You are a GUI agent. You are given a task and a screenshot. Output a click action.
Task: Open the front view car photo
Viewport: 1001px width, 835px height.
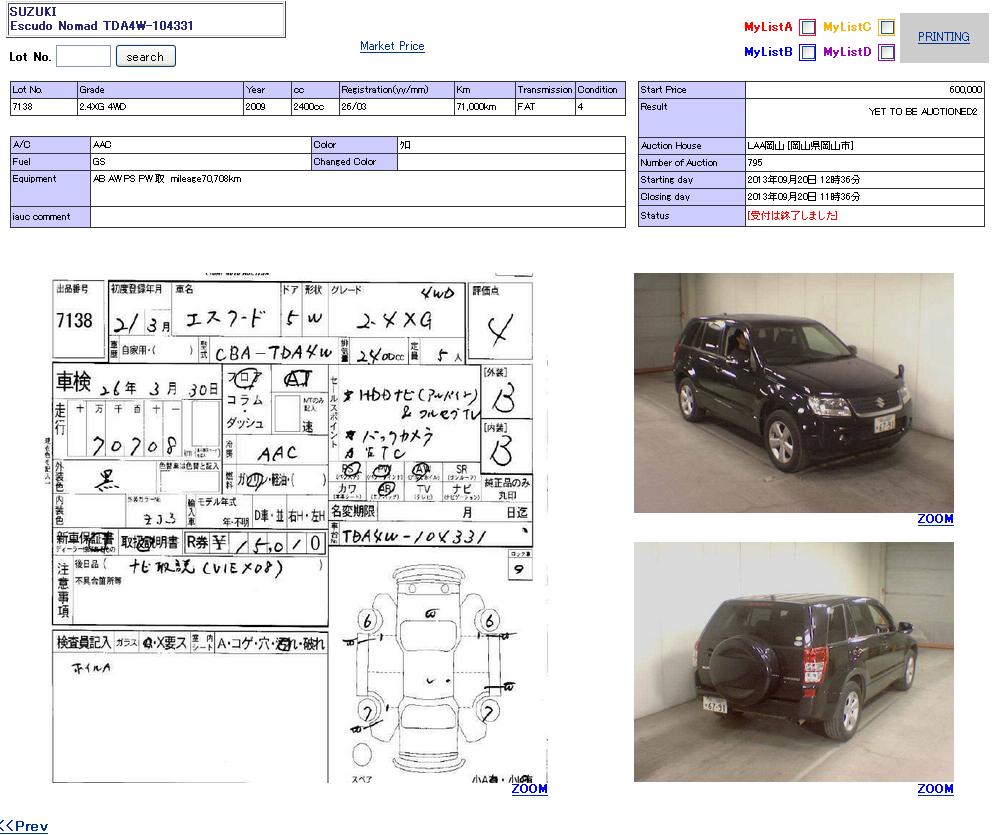pos(793,393)
